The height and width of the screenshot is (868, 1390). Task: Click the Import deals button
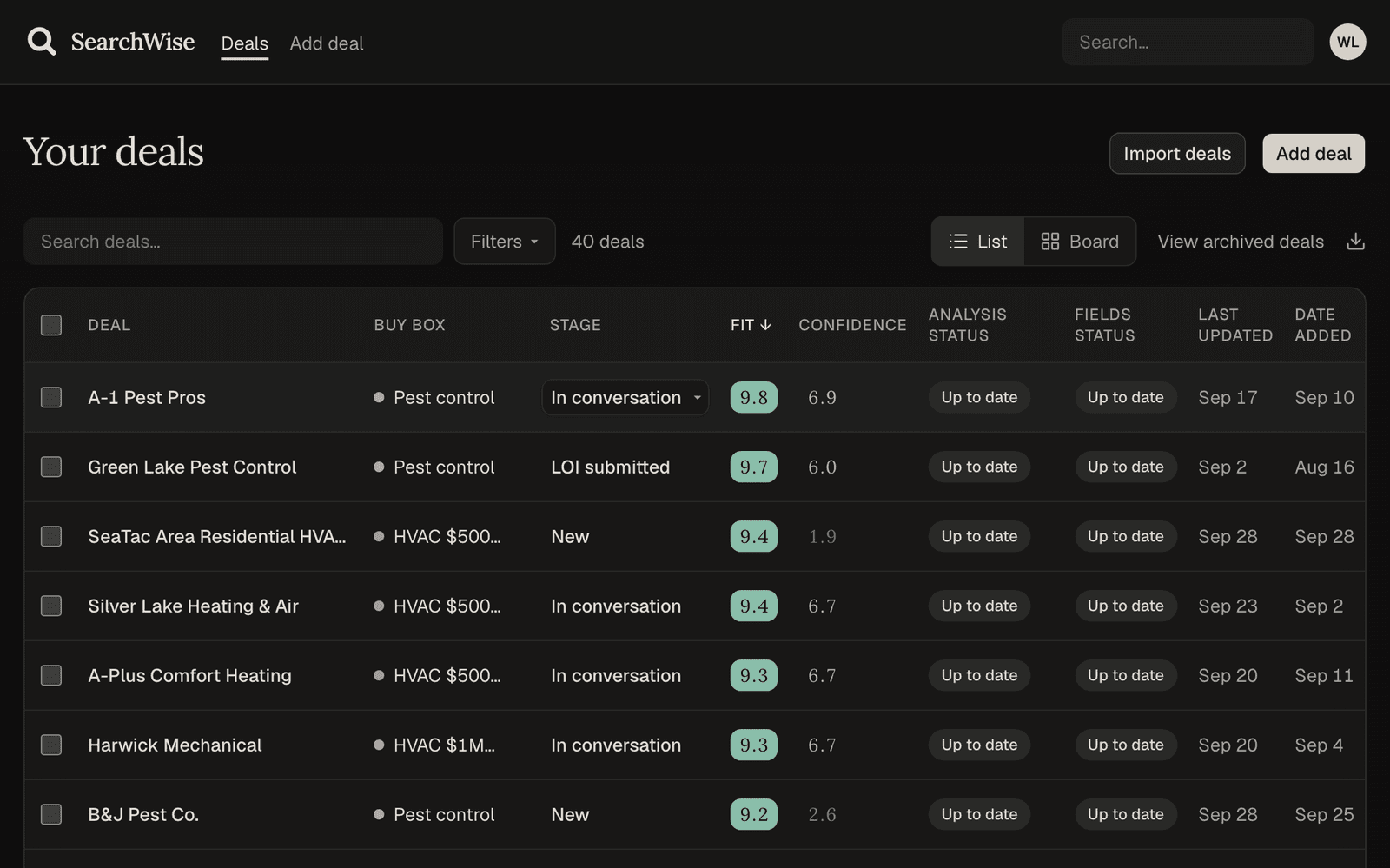(x=1177, y=154)
